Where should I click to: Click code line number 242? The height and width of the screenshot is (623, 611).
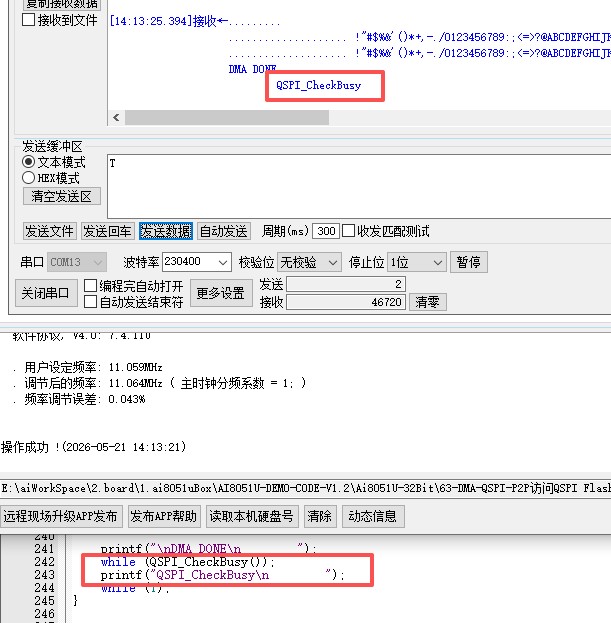44,562
